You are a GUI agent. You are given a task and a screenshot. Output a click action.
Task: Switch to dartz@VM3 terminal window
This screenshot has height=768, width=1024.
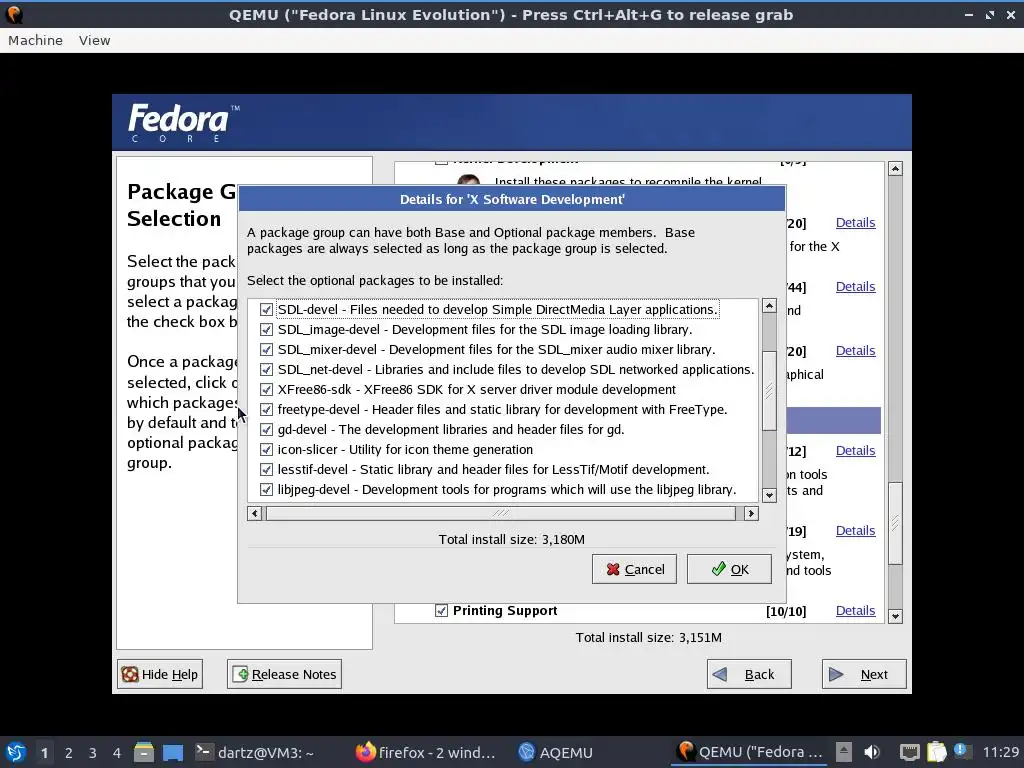[255, 752]
